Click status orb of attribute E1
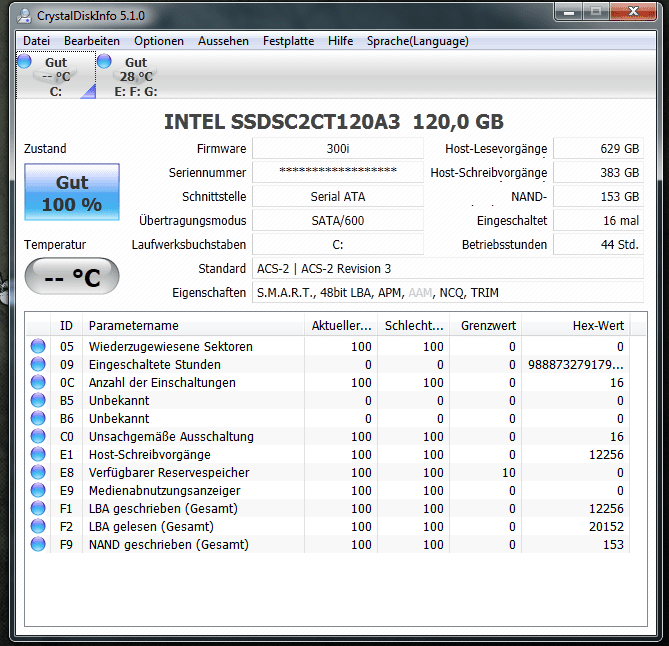669x646 pixels. click(x=38, y=454)
